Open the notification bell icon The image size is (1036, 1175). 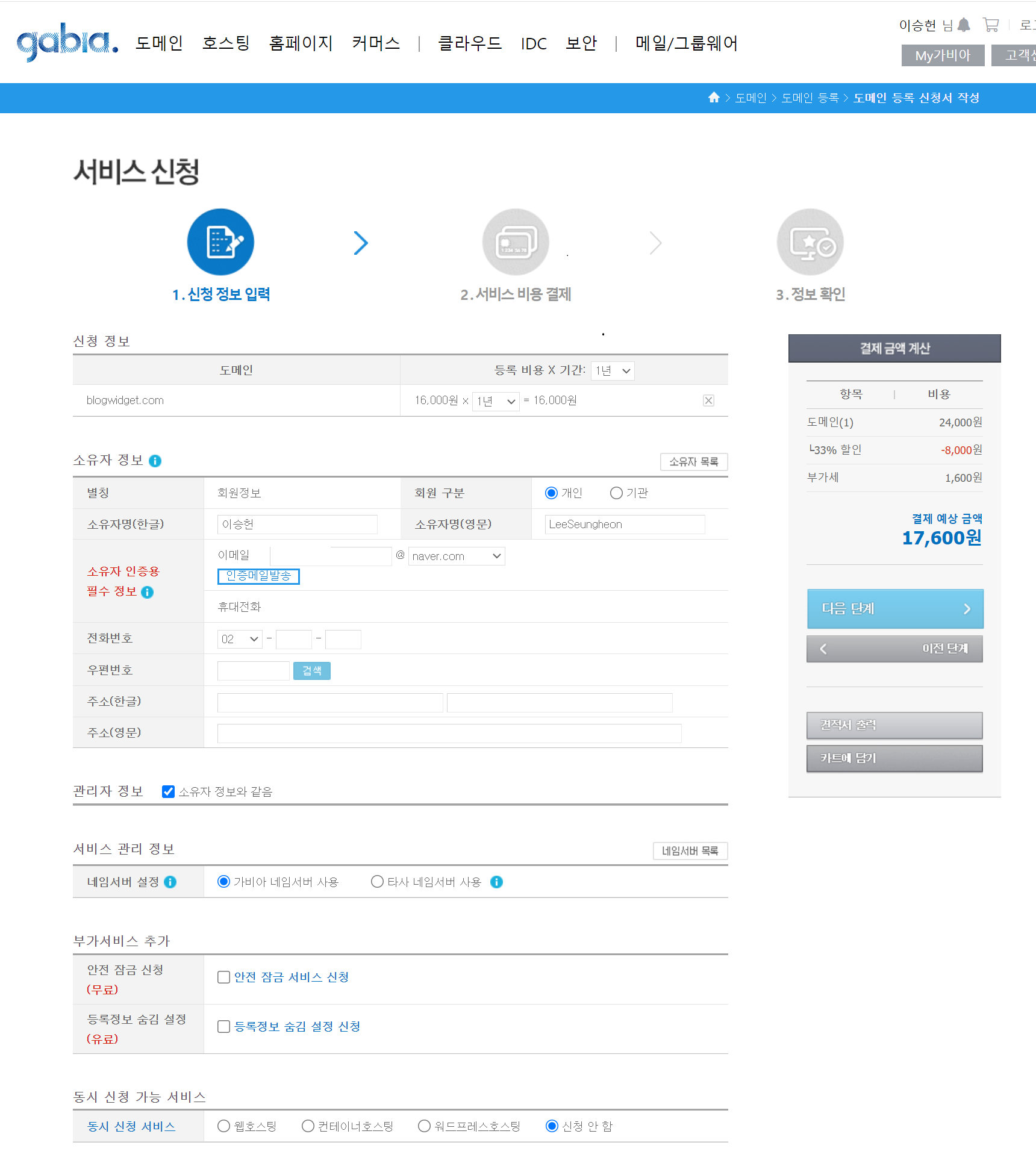tap(964, 25)
